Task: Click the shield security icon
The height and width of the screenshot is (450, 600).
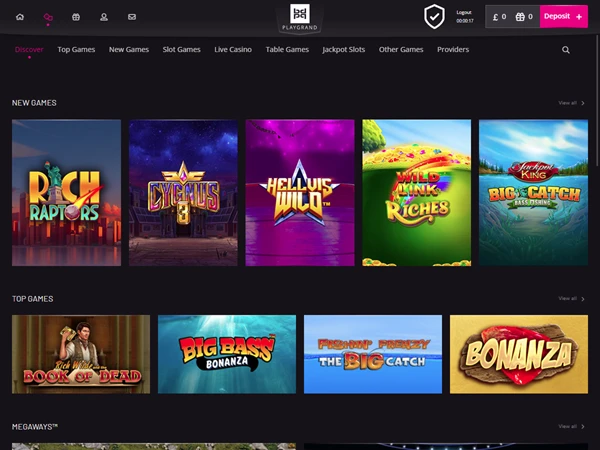Action: coord(434,16)
